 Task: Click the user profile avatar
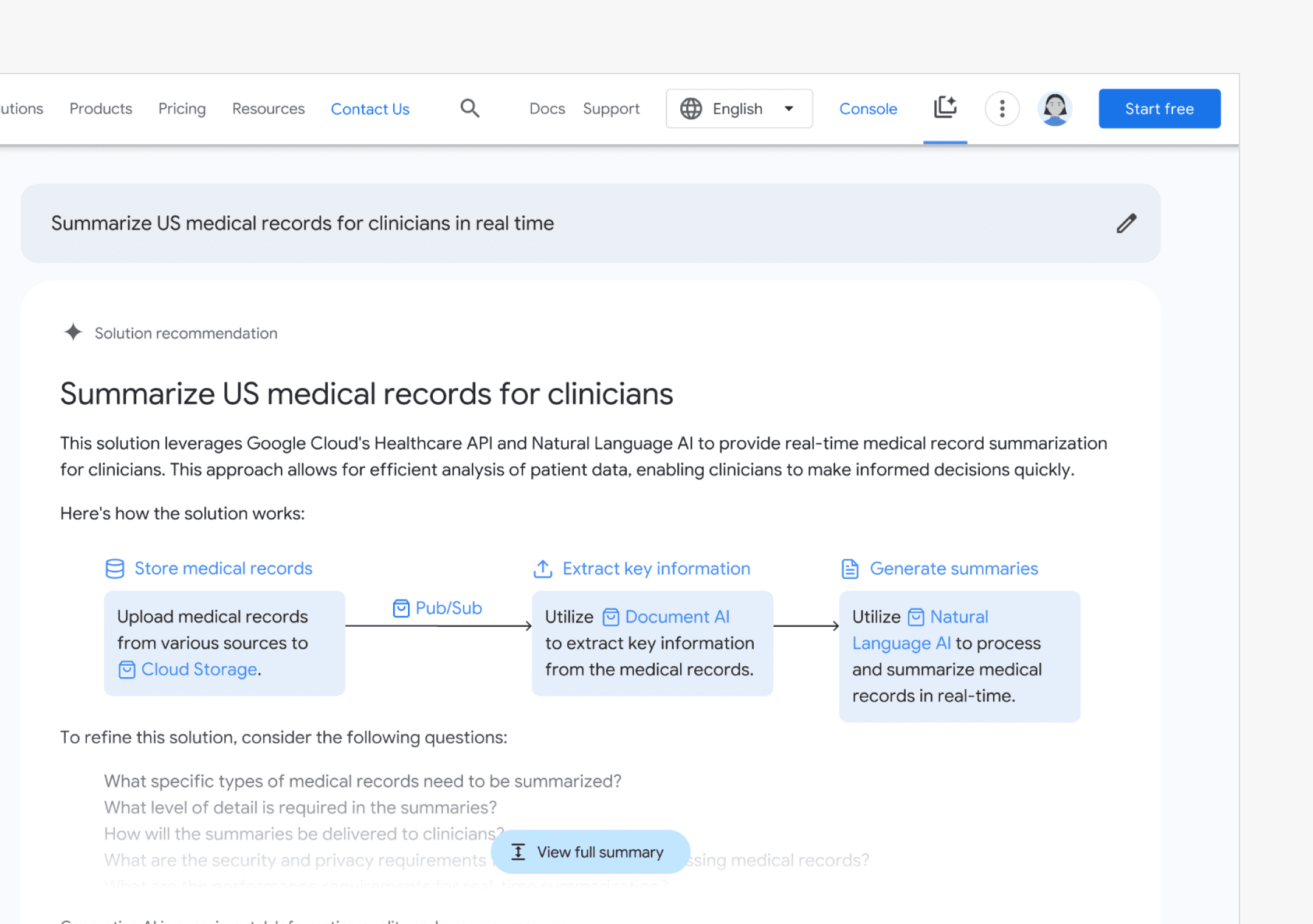point(1055,109)
